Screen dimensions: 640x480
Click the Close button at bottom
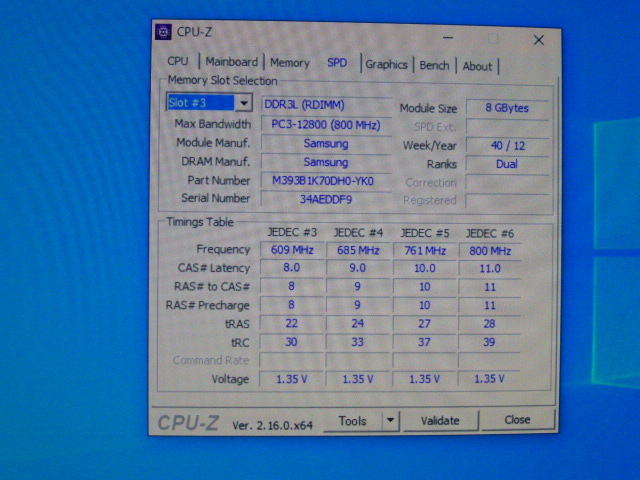(517, 420)
